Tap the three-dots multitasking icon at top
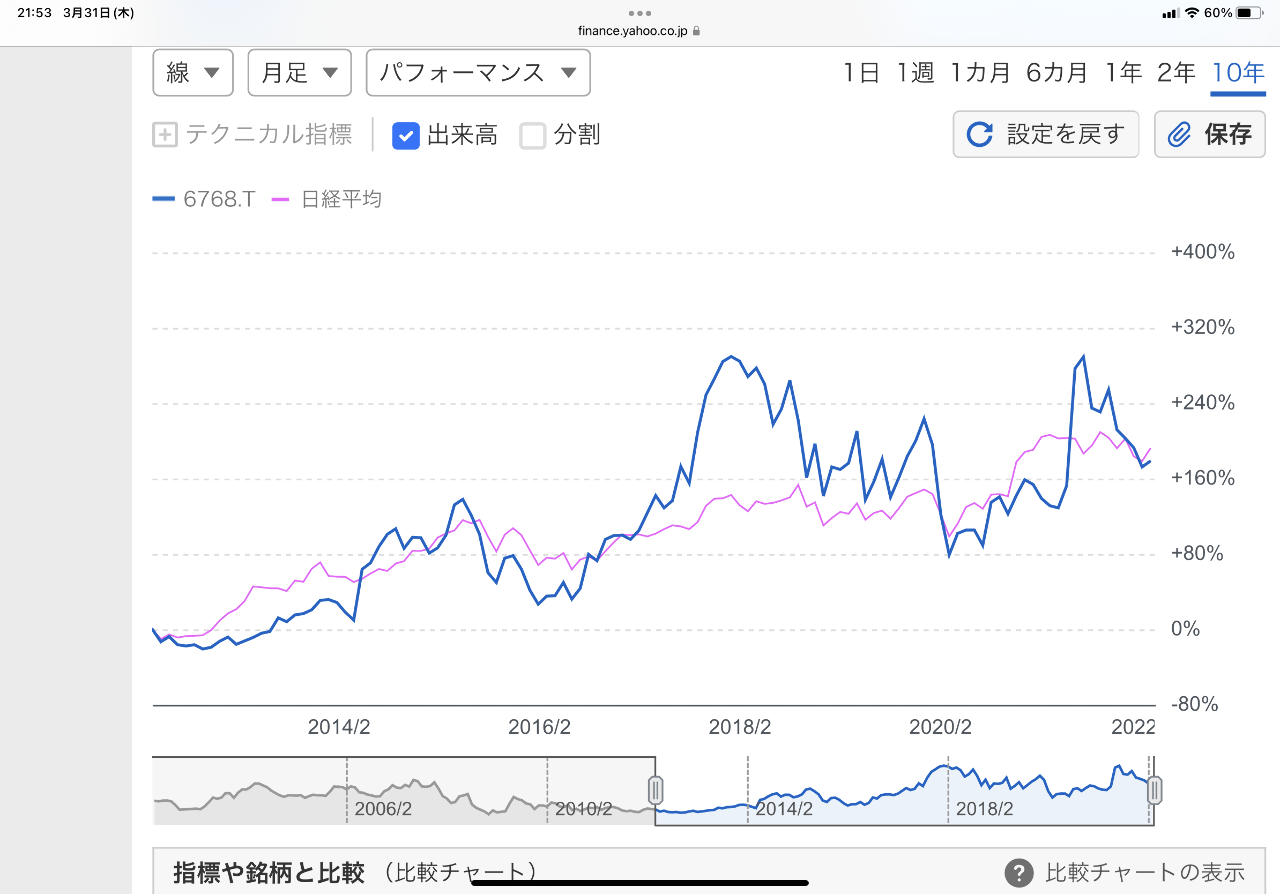The width and height of the screenshot is (1280, 894). click(640, 13)
